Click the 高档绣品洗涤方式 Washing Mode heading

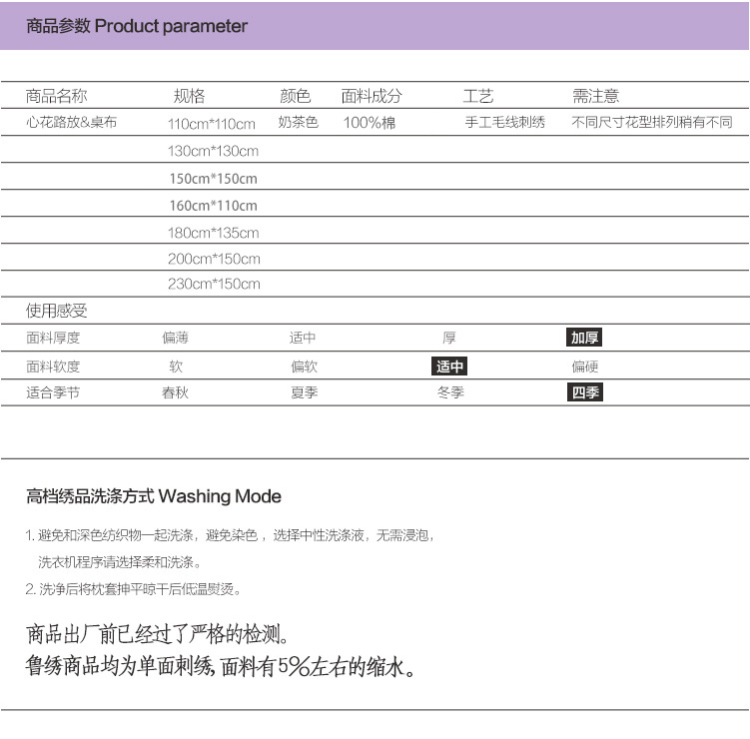point(154,497)
